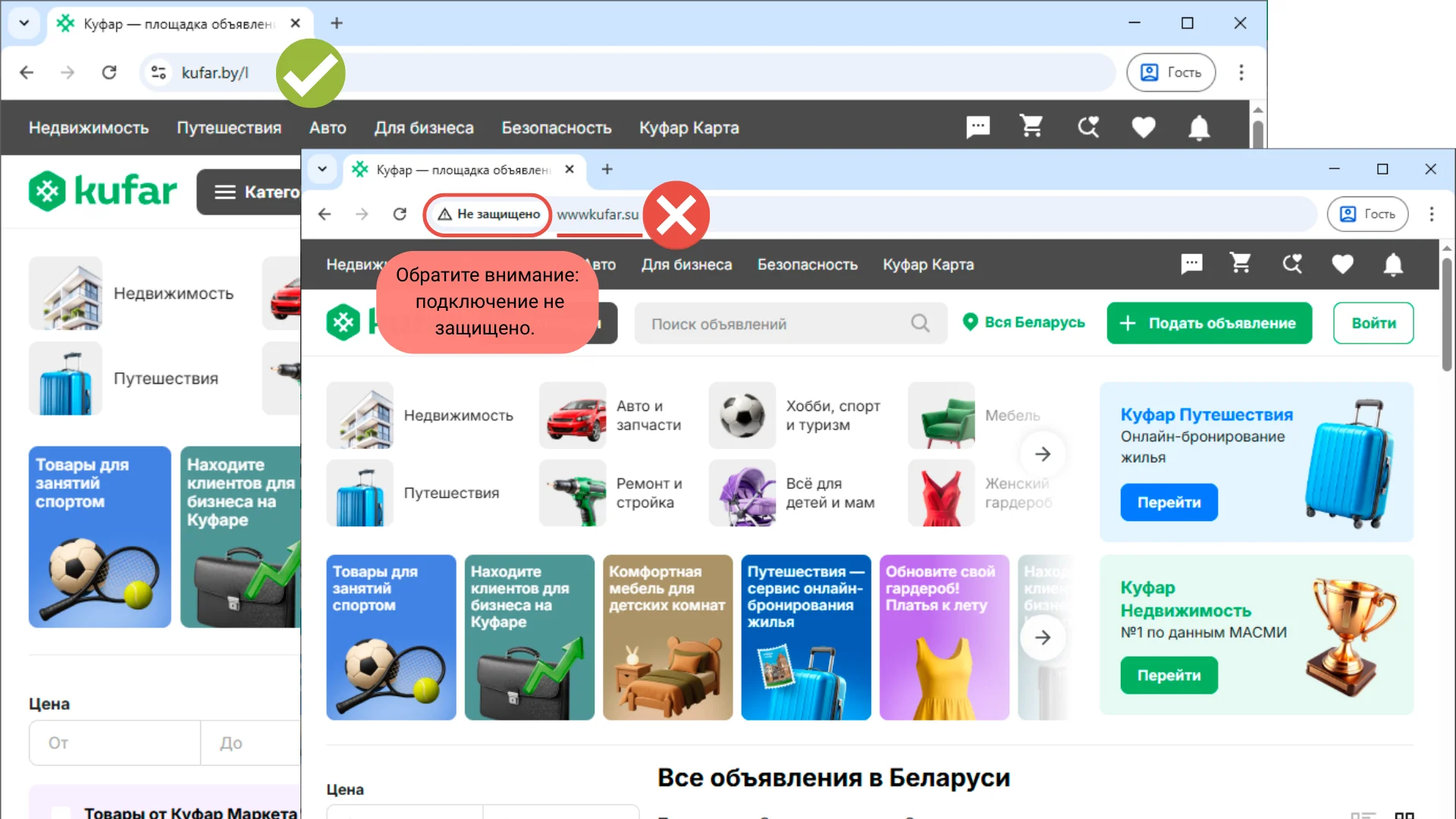The image size is (1456, 819).
Task: Select the Авто и запчасти category icon
Action: [573, 415]
